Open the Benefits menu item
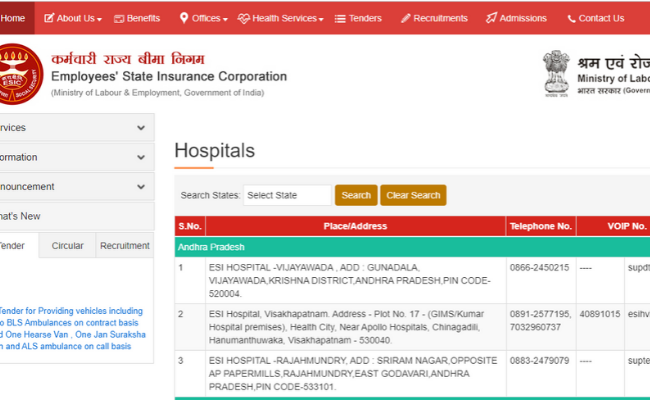 click(136, 18)
